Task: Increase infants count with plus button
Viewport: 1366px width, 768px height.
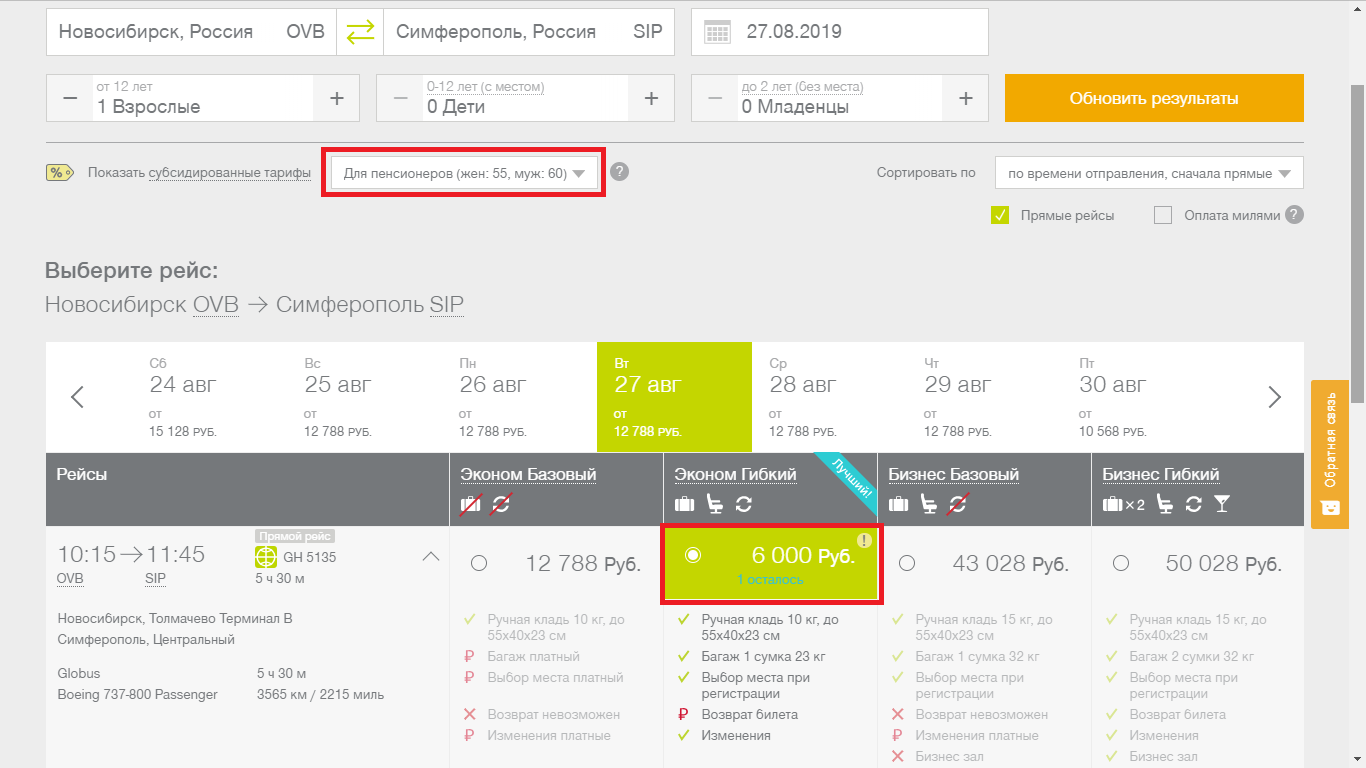Action: pos(966,98)
